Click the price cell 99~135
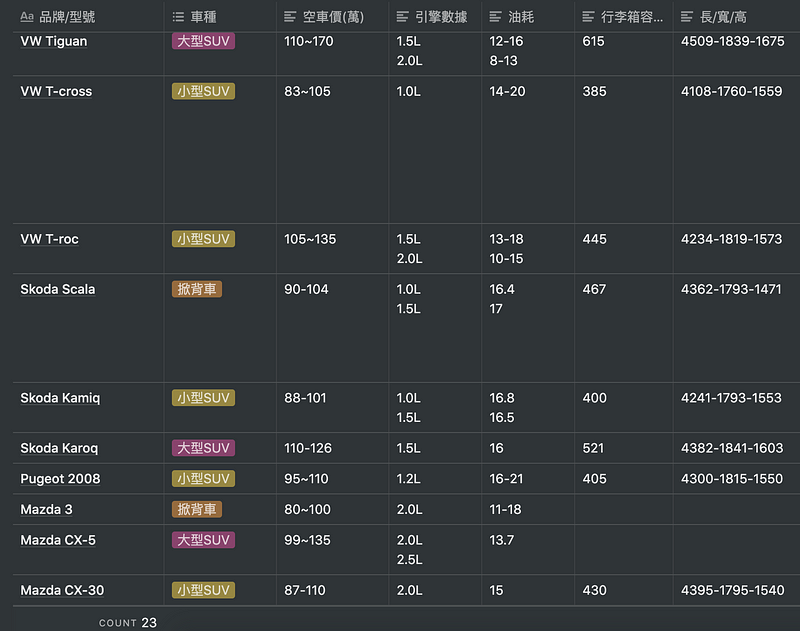This screenshot has height=631, width=800. 333,549
